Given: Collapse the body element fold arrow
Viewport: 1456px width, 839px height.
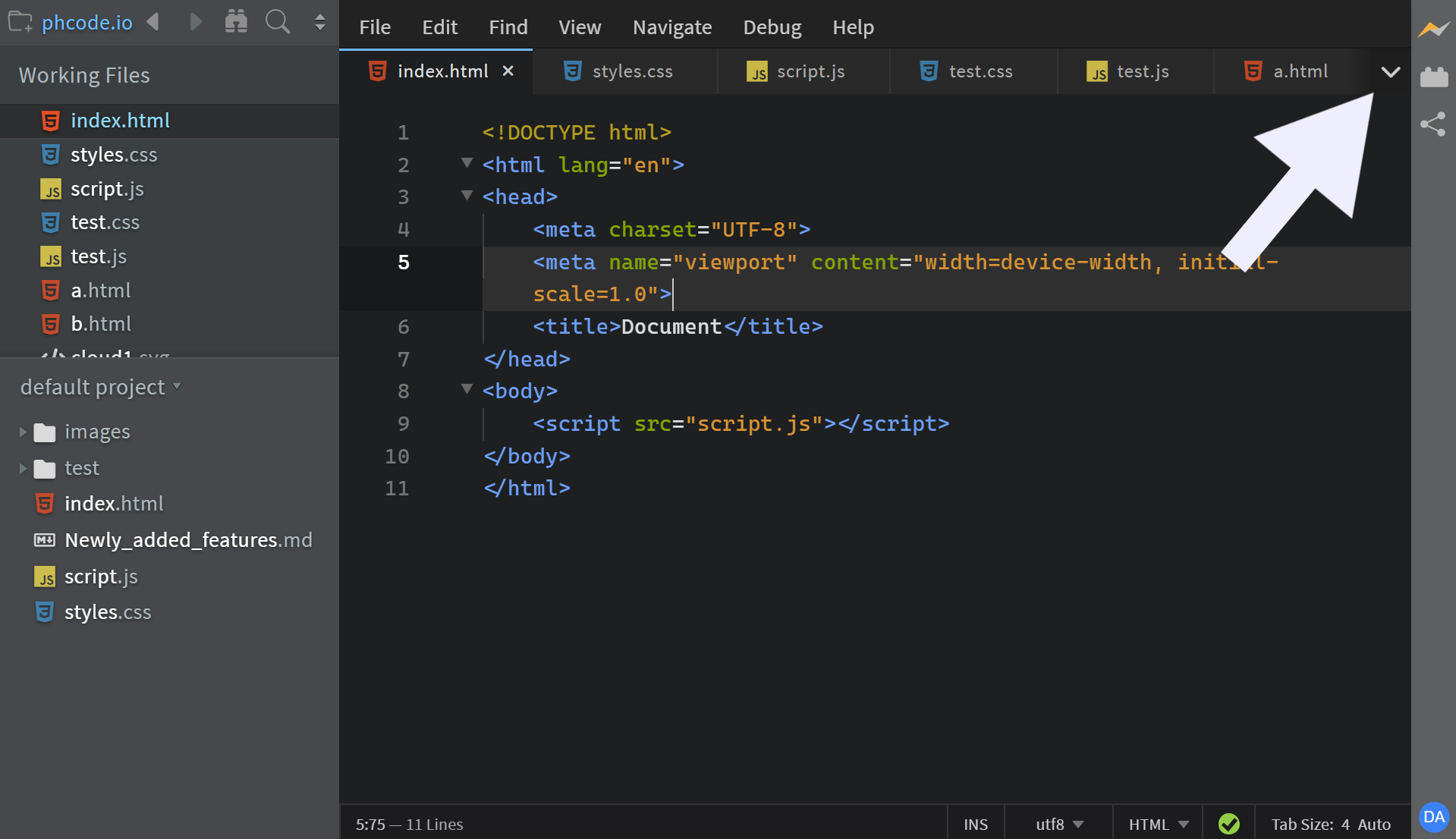Looking at the screenshot, I should click(x=467, y=390).
